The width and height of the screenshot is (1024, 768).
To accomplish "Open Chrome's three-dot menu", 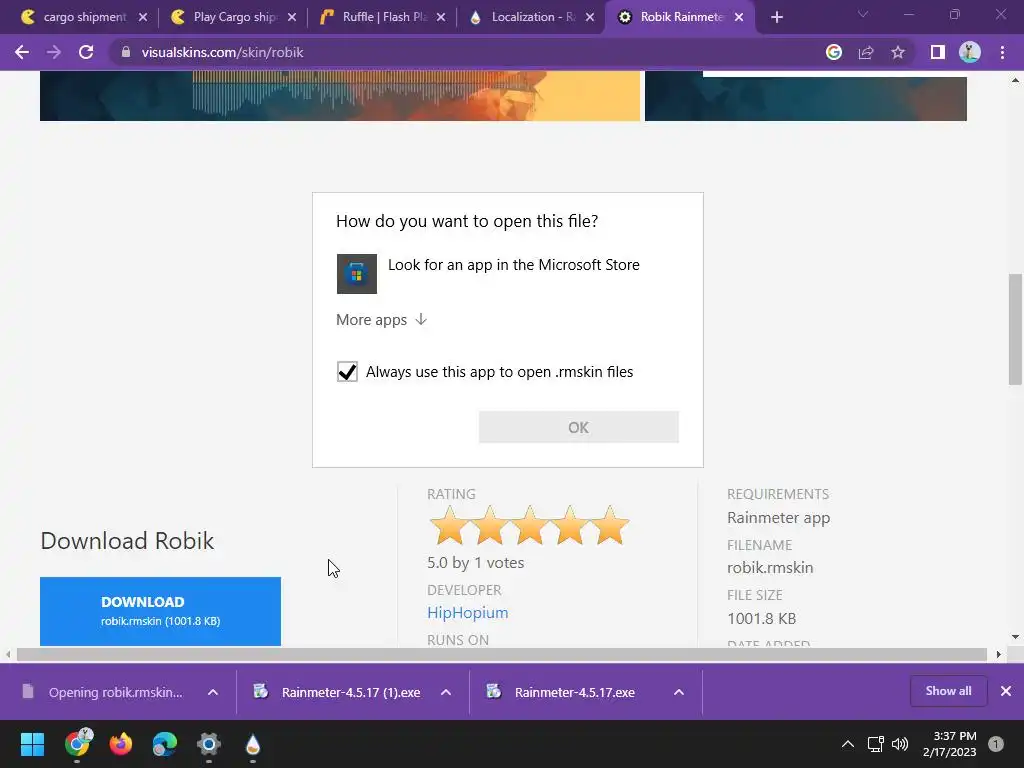I will point(1002,52).
